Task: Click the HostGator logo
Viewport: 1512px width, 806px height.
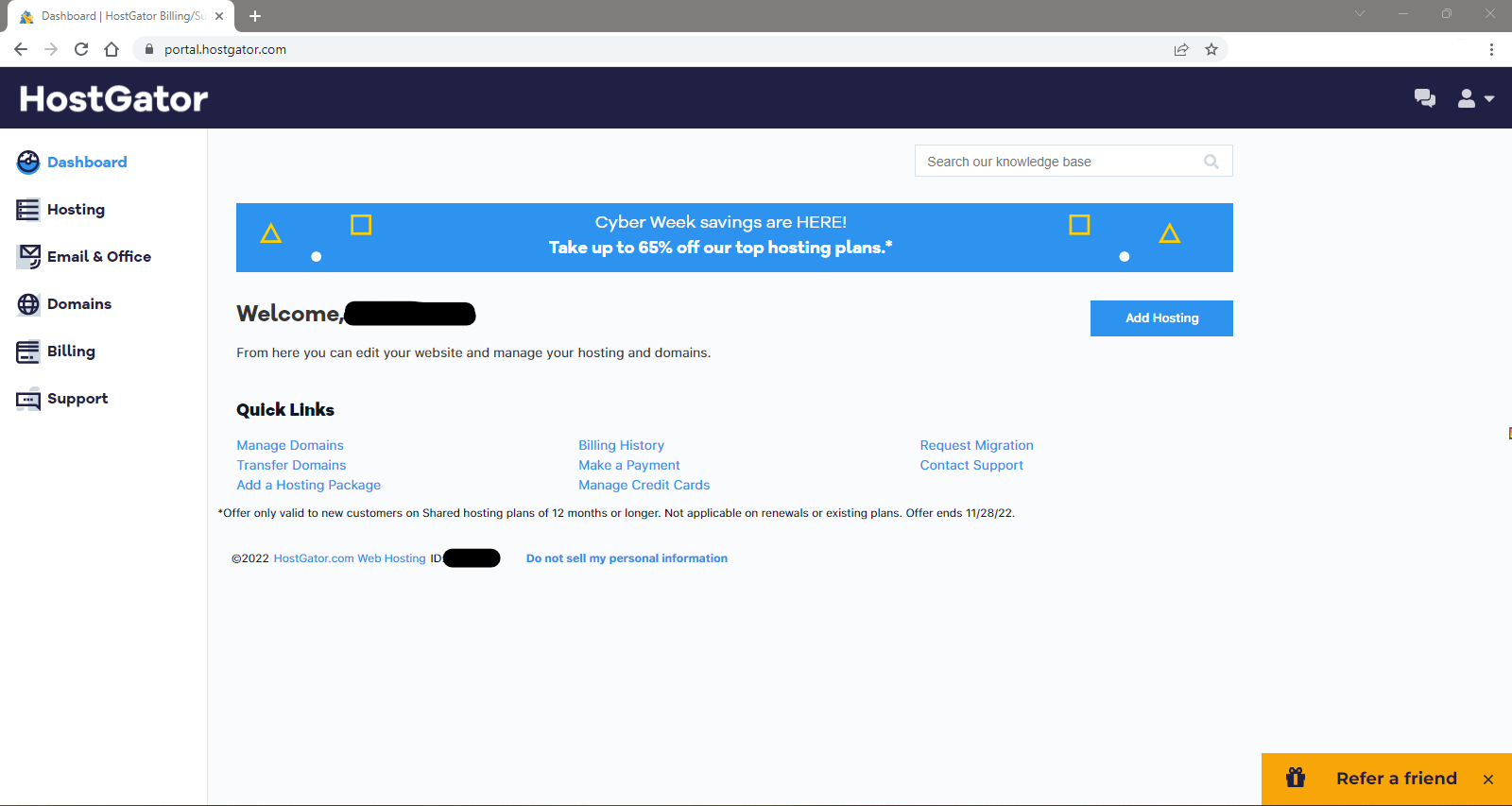Action: coord(113,98)
